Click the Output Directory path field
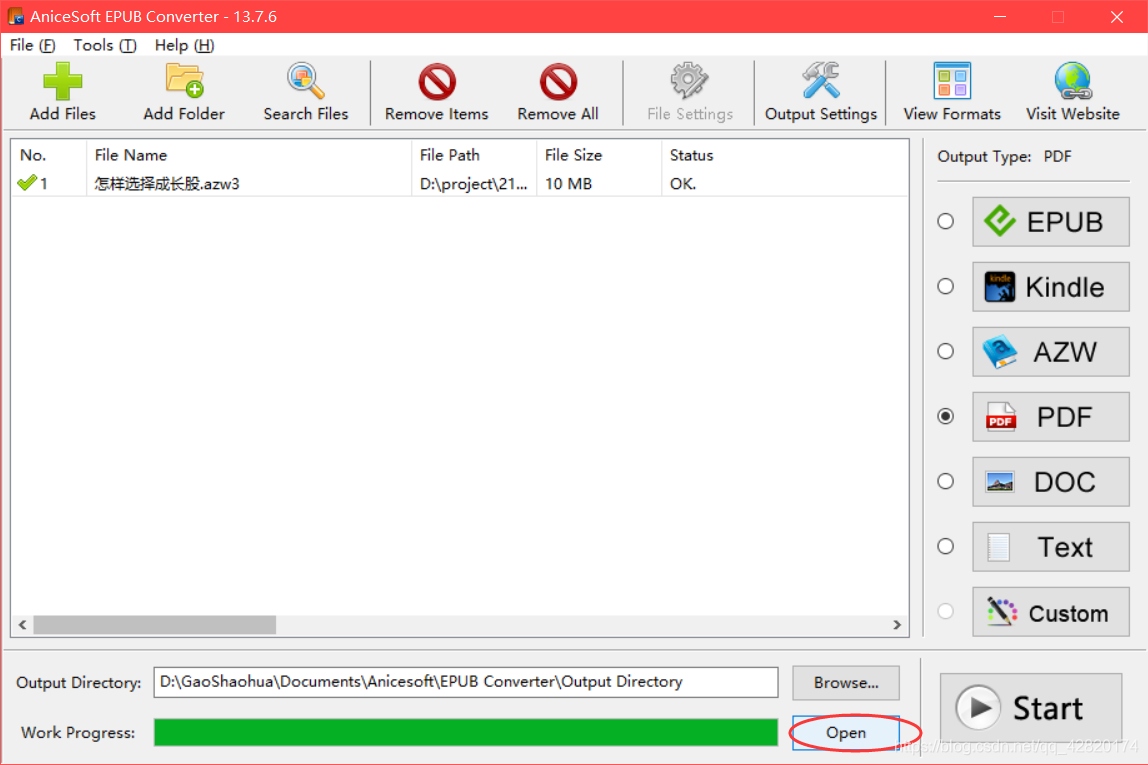Screen dimensions: 1148x765 [x=466, y=682]
